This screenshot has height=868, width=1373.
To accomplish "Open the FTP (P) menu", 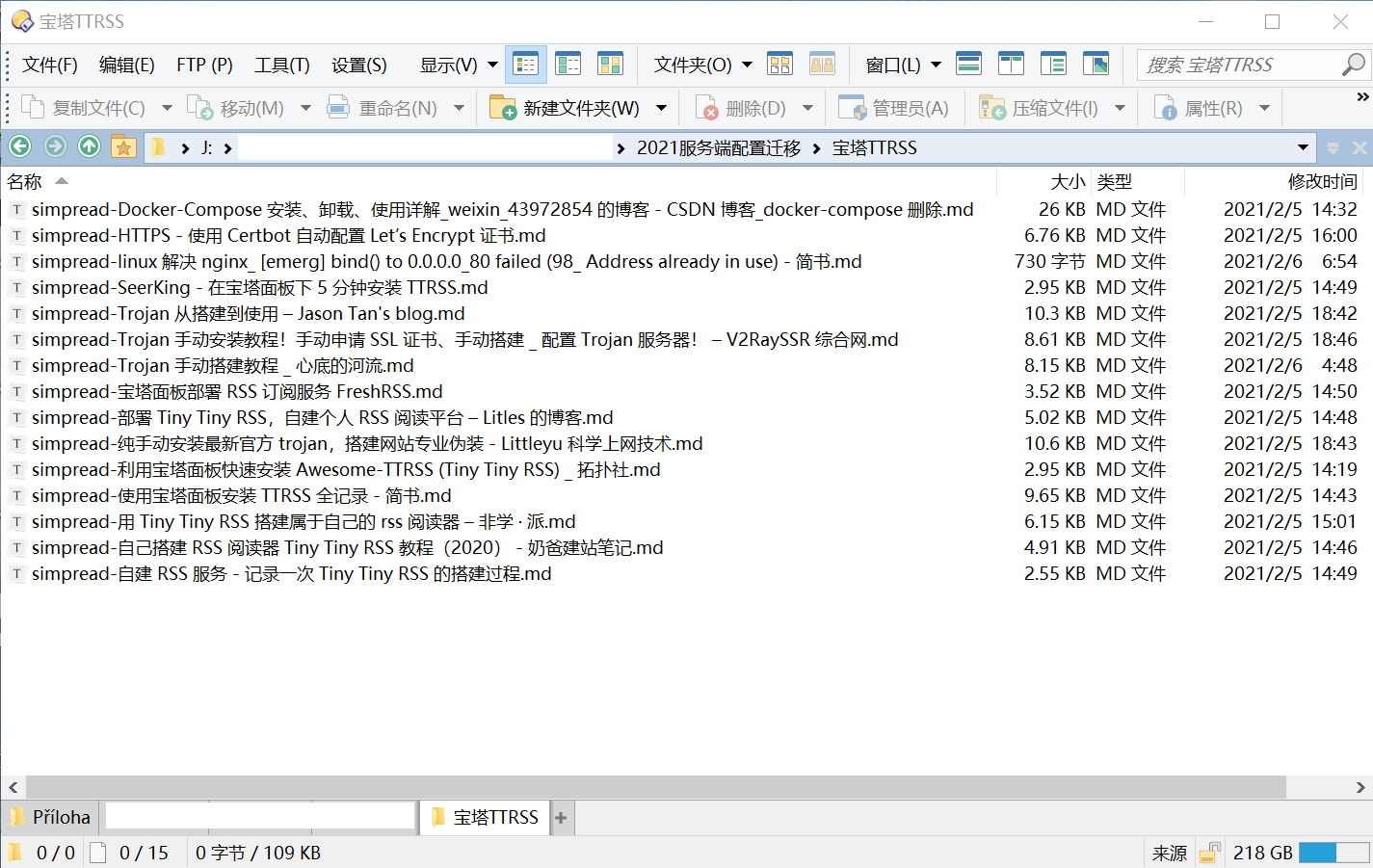I will (204, 65).
